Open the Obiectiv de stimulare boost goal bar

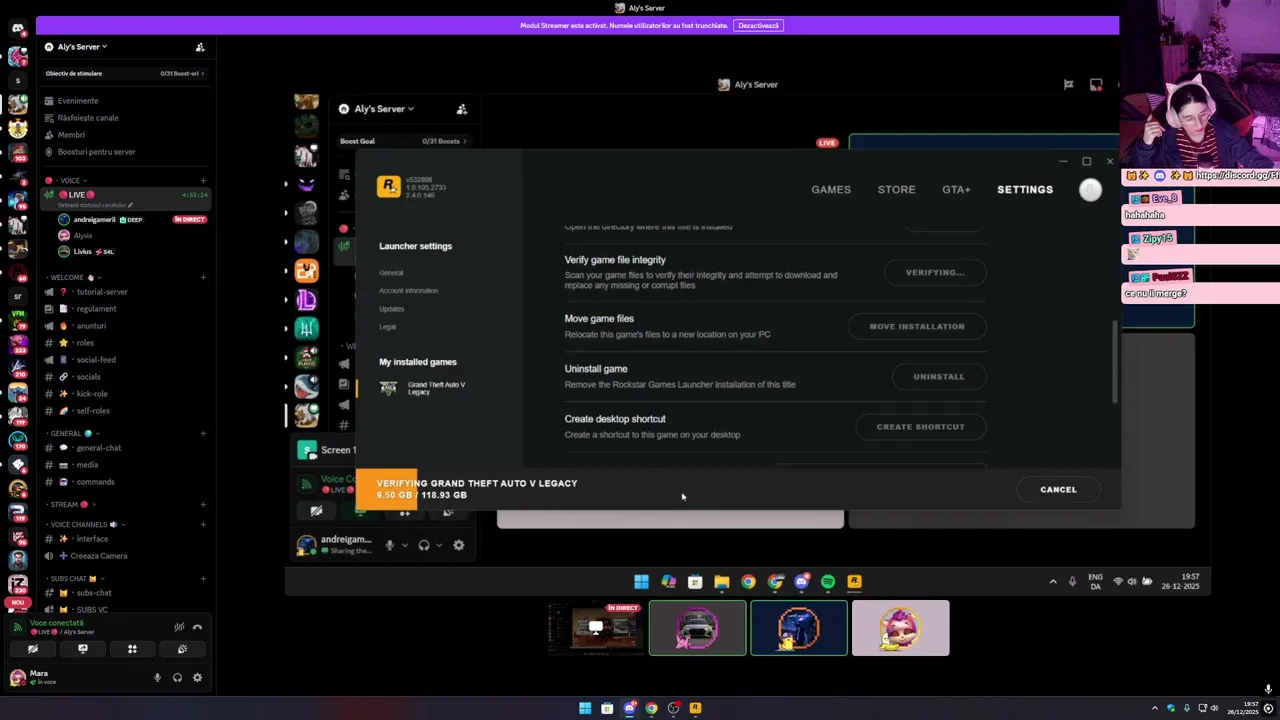tap(124, 73)
